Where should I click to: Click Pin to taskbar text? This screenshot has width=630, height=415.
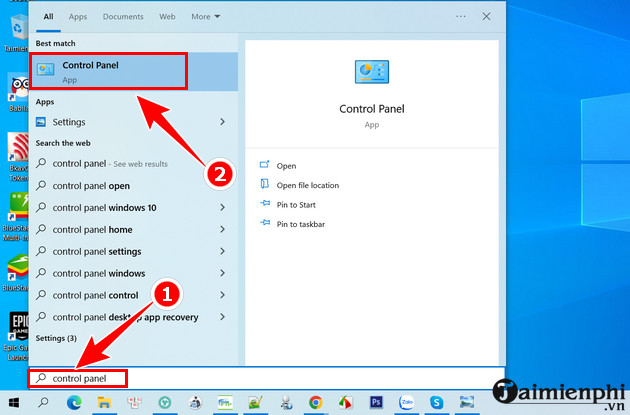point(301,224)
